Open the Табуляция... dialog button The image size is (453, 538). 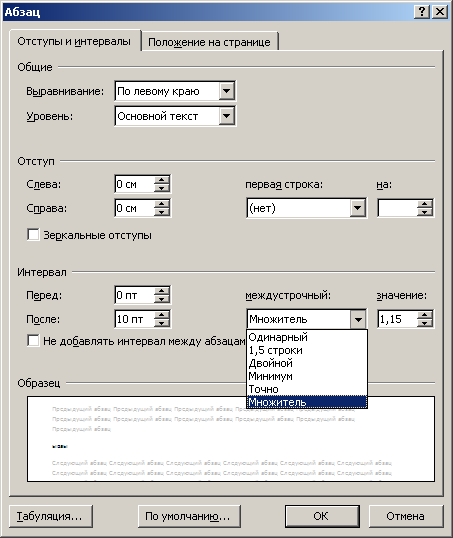51,516
